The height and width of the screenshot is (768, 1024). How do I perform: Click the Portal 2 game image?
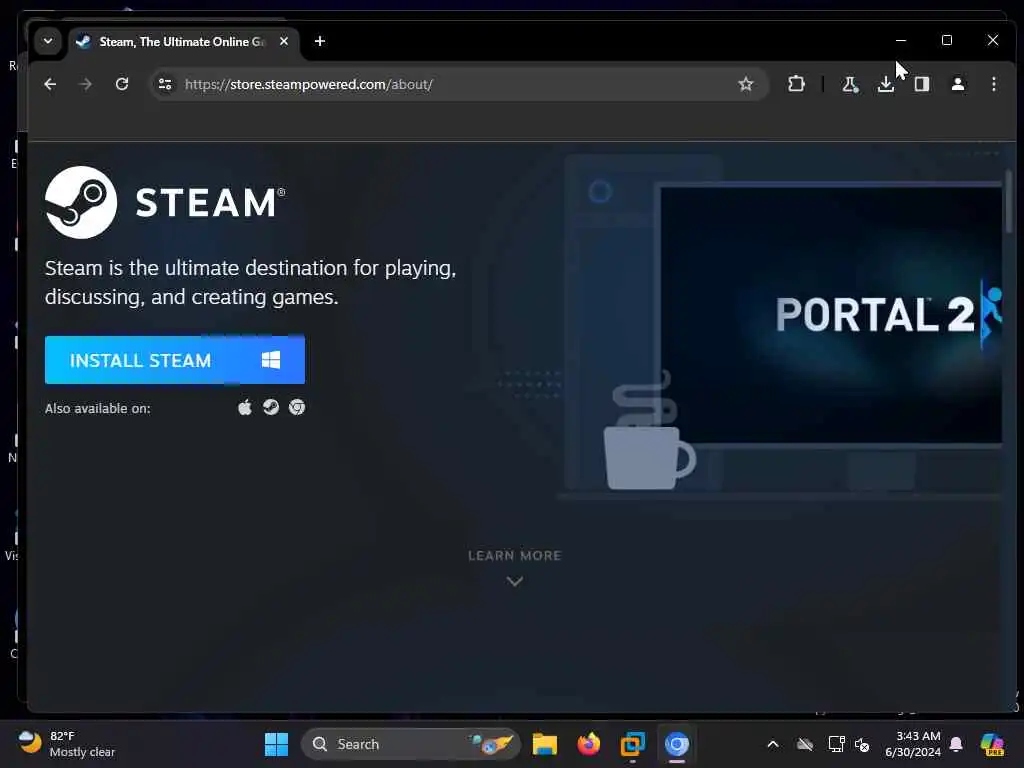click(x=831, y=315)
